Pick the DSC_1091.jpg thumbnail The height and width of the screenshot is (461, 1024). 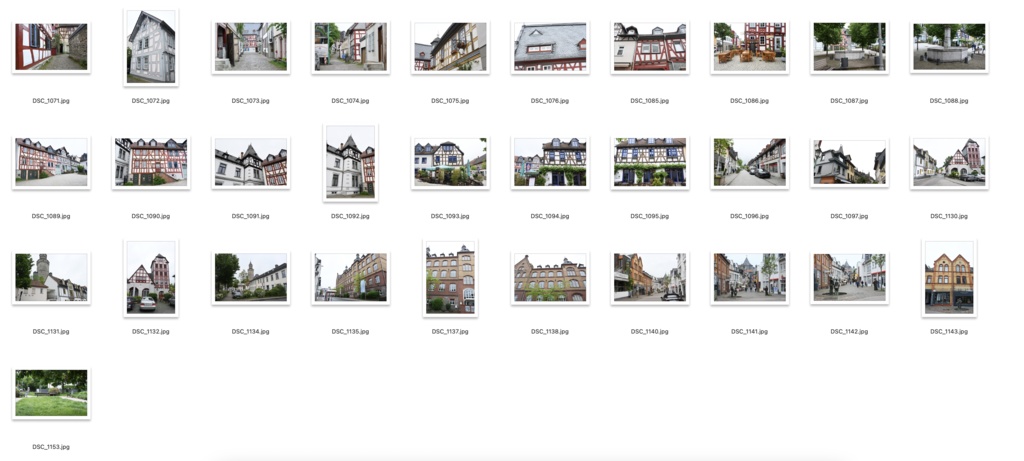[251, 163]
